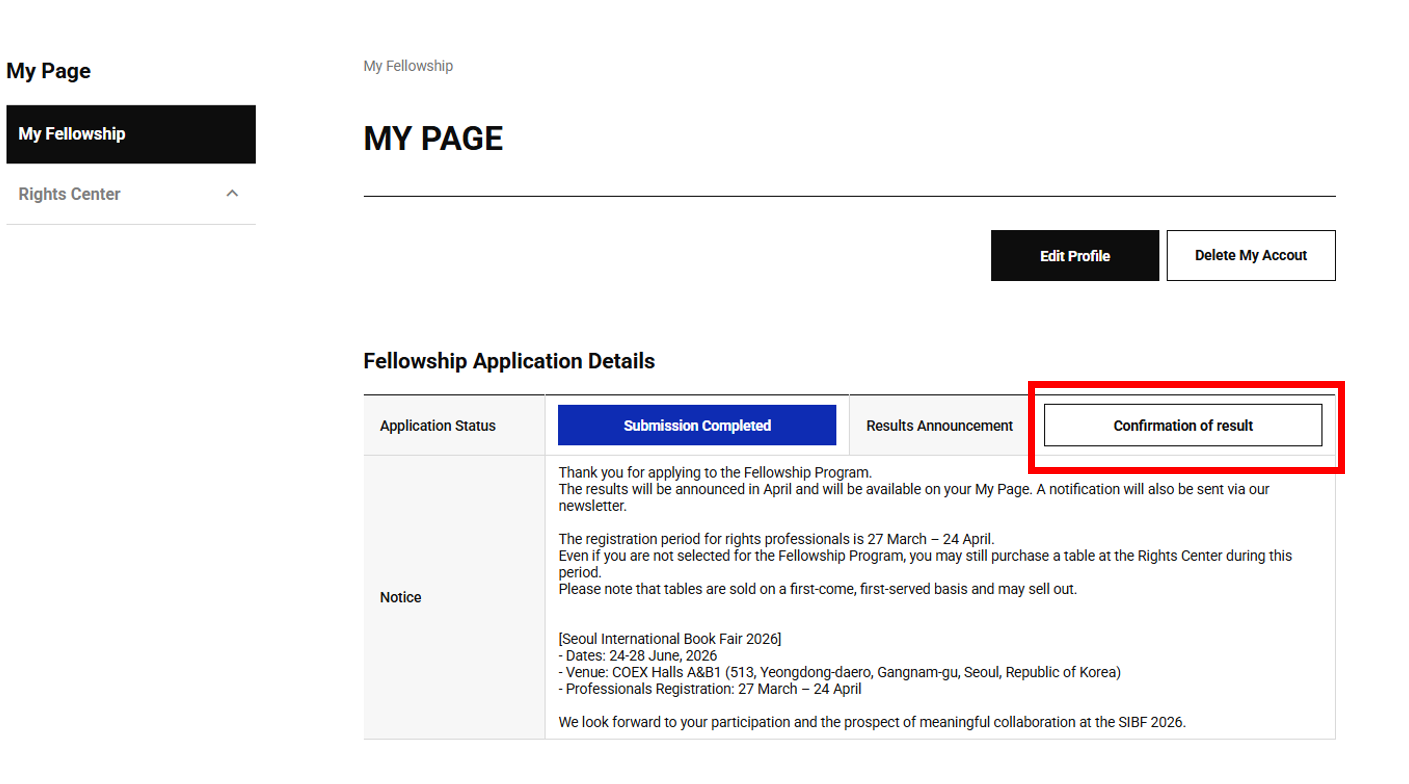Click the My Page sidebar heading

coord(48,71)
